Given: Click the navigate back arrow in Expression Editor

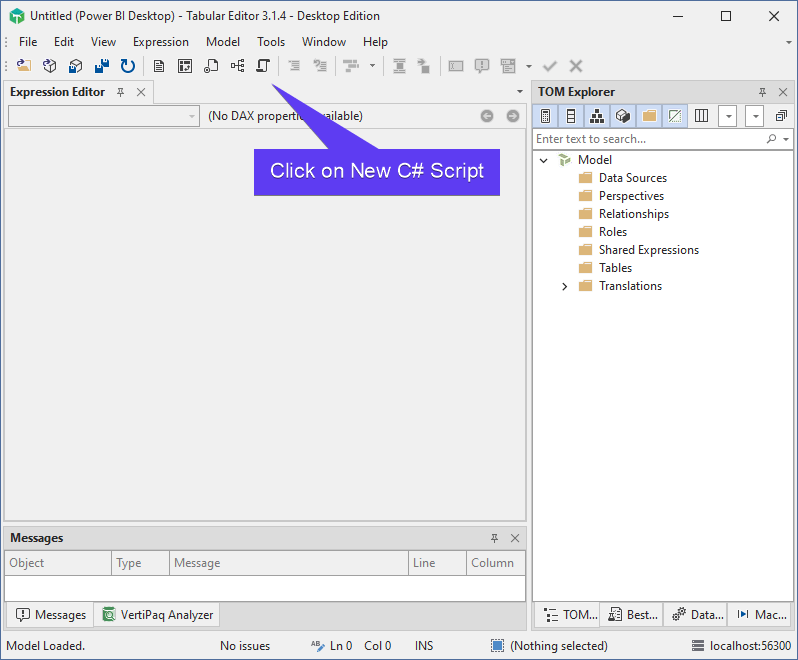Looking at the screenshot, I should point(487,116).
